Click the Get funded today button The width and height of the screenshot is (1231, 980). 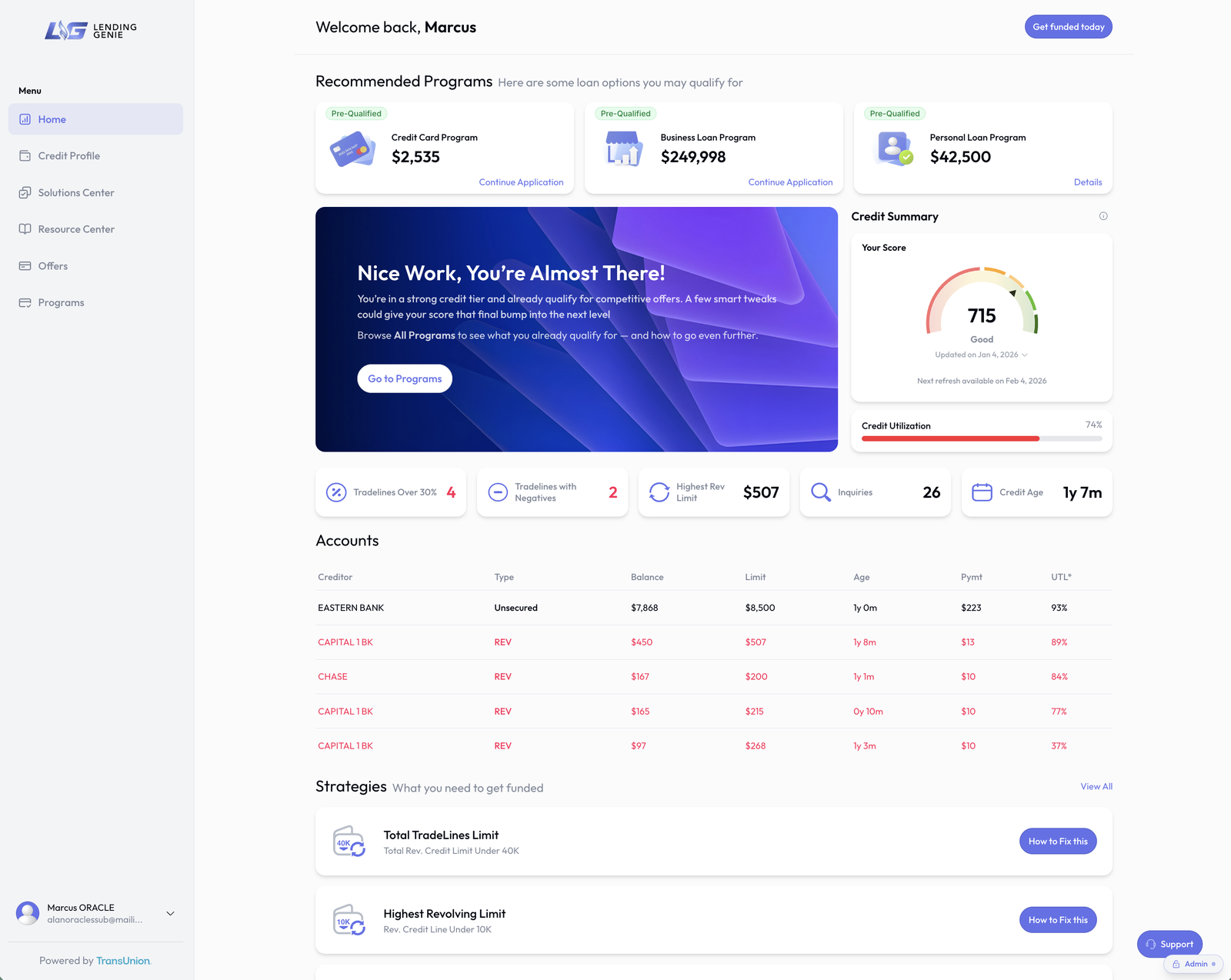click(1068, 27)
